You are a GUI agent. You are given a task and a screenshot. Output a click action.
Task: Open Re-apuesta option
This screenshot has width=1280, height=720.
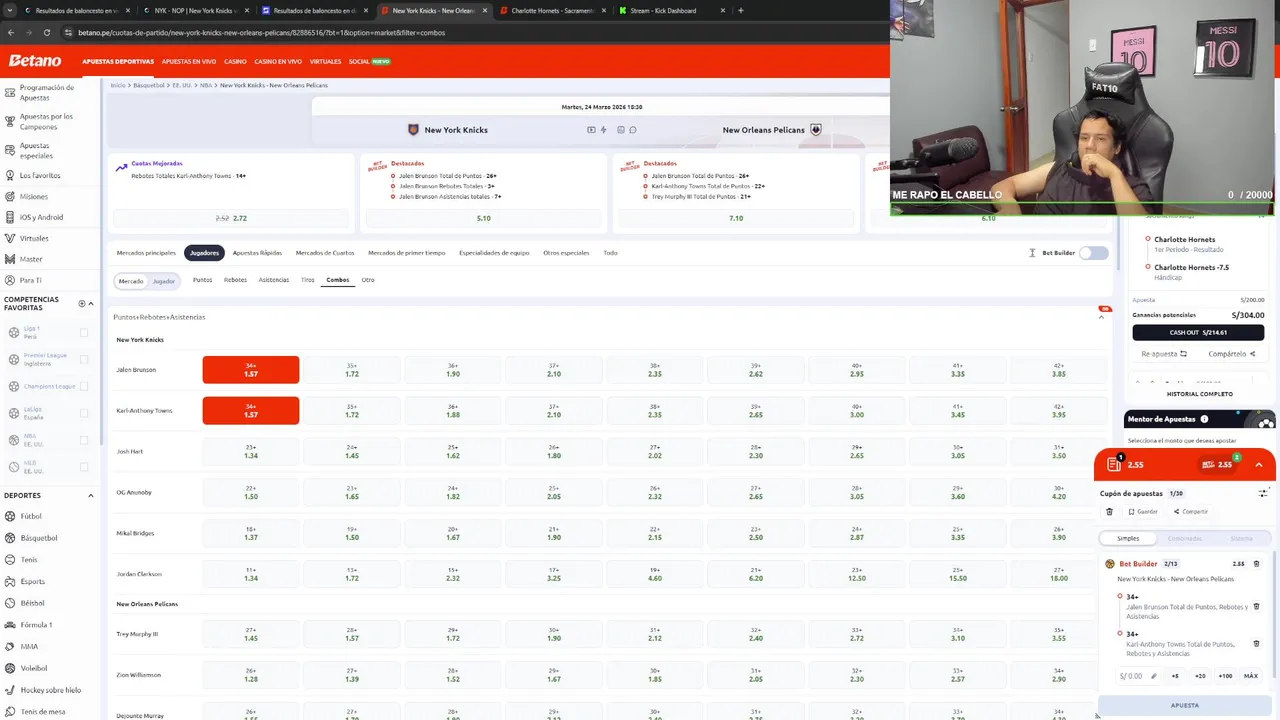pos(1164,354)
